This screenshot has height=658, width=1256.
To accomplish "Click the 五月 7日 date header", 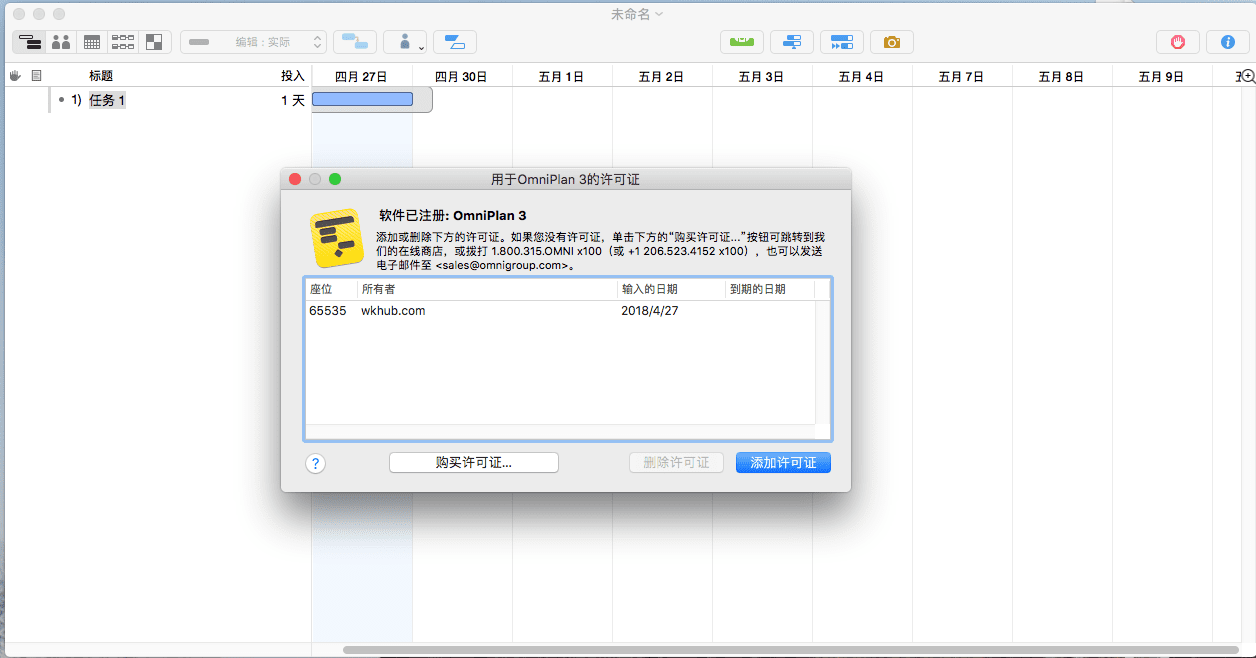I will [x=961, y=76].
